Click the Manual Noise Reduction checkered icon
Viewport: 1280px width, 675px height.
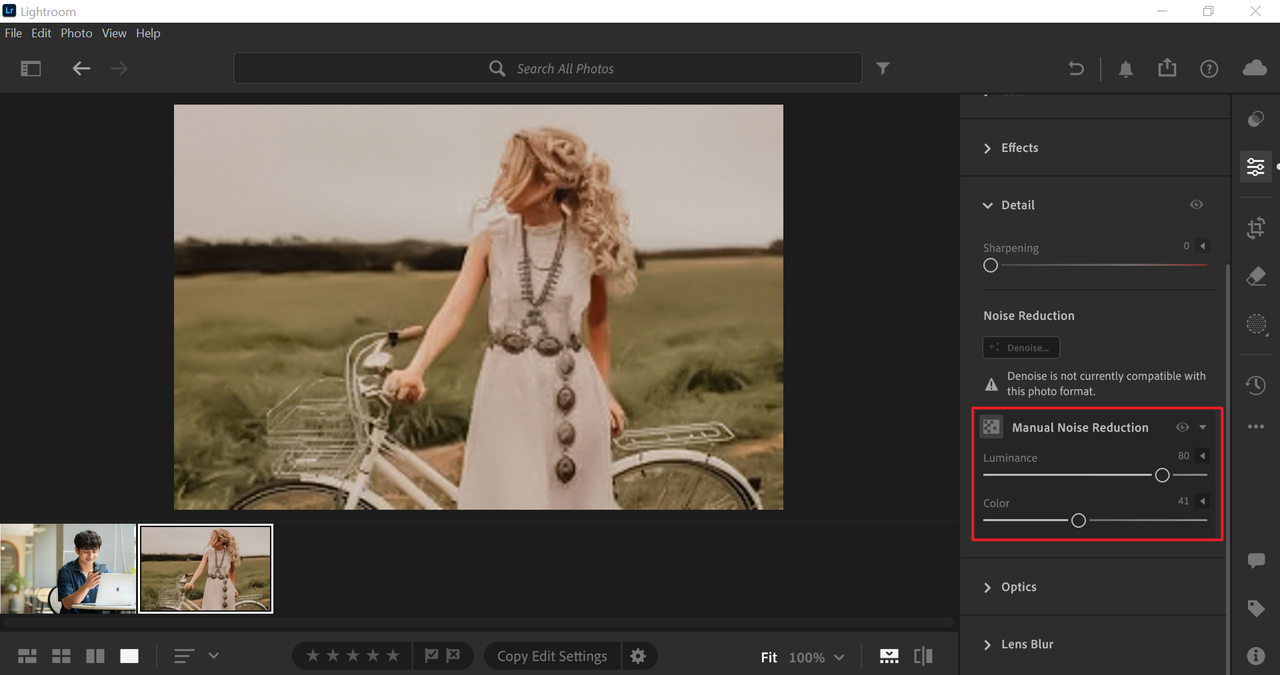pyautogui.click(x=991, y=427)
